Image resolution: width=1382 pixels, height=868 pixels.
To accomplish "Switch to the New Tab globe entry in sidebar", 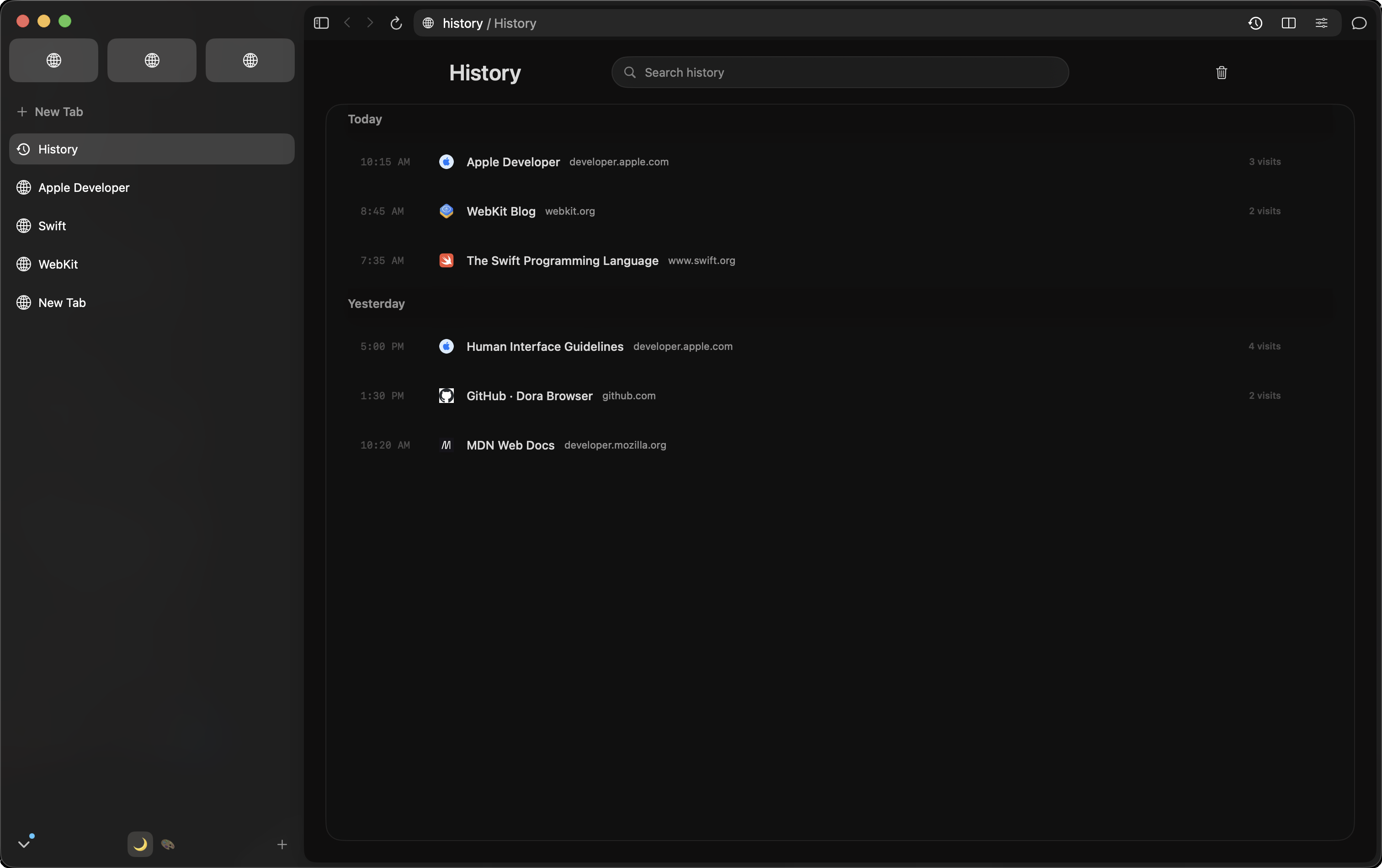I will click(x=152, y=303).
